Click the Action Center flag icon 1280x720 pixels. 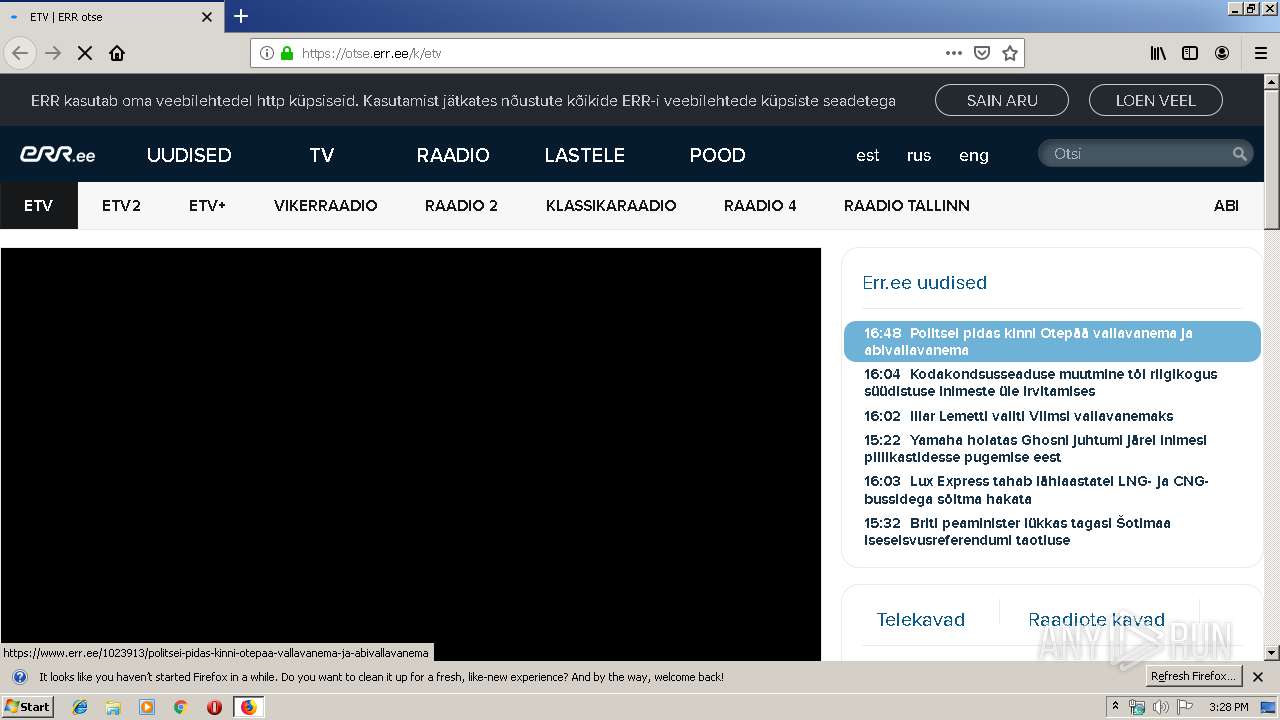[x=1184, y=707]
